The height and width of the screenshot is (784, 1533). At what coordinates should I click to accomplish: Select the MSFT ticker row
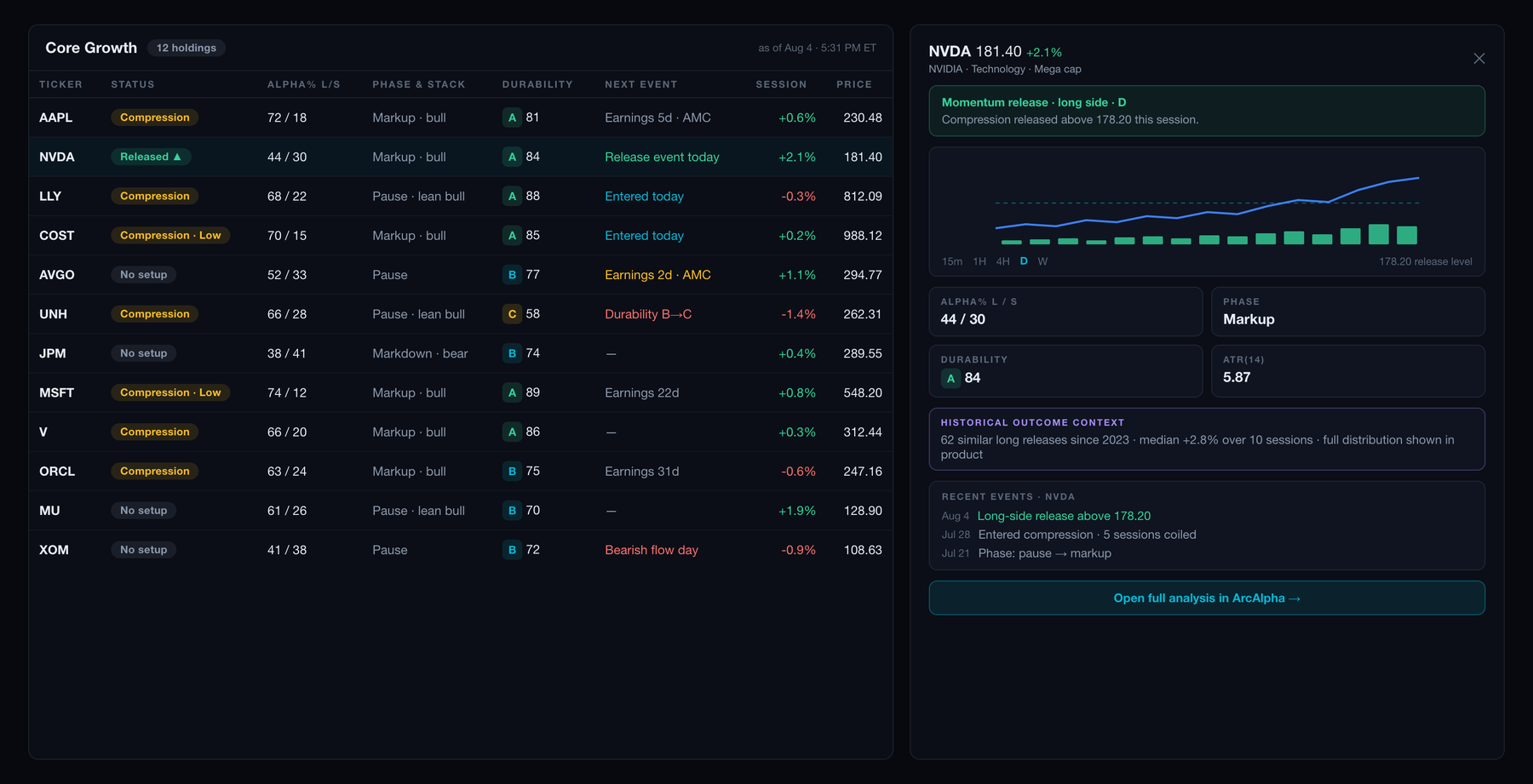pyautogui.click(x=461, y=392)
